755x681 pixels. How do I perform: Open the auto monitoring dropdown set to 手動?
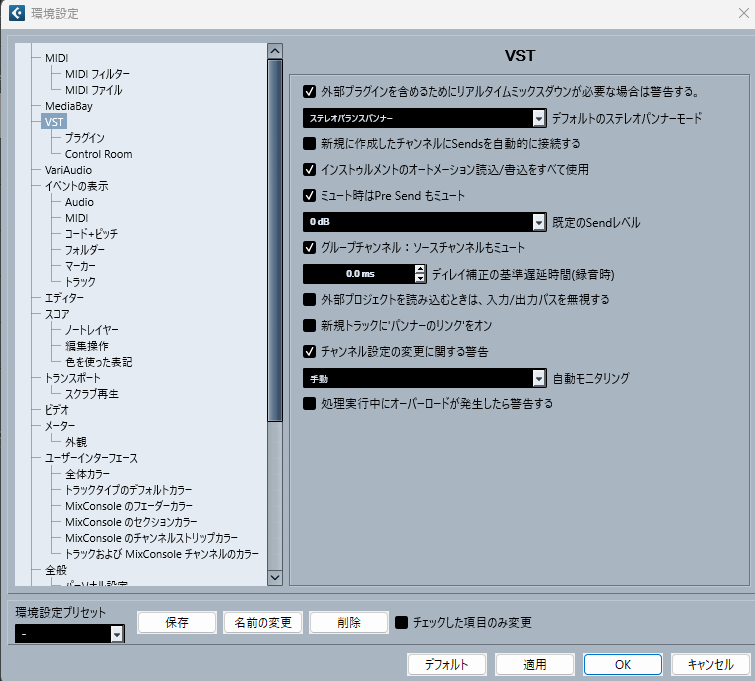pos(424,379)
